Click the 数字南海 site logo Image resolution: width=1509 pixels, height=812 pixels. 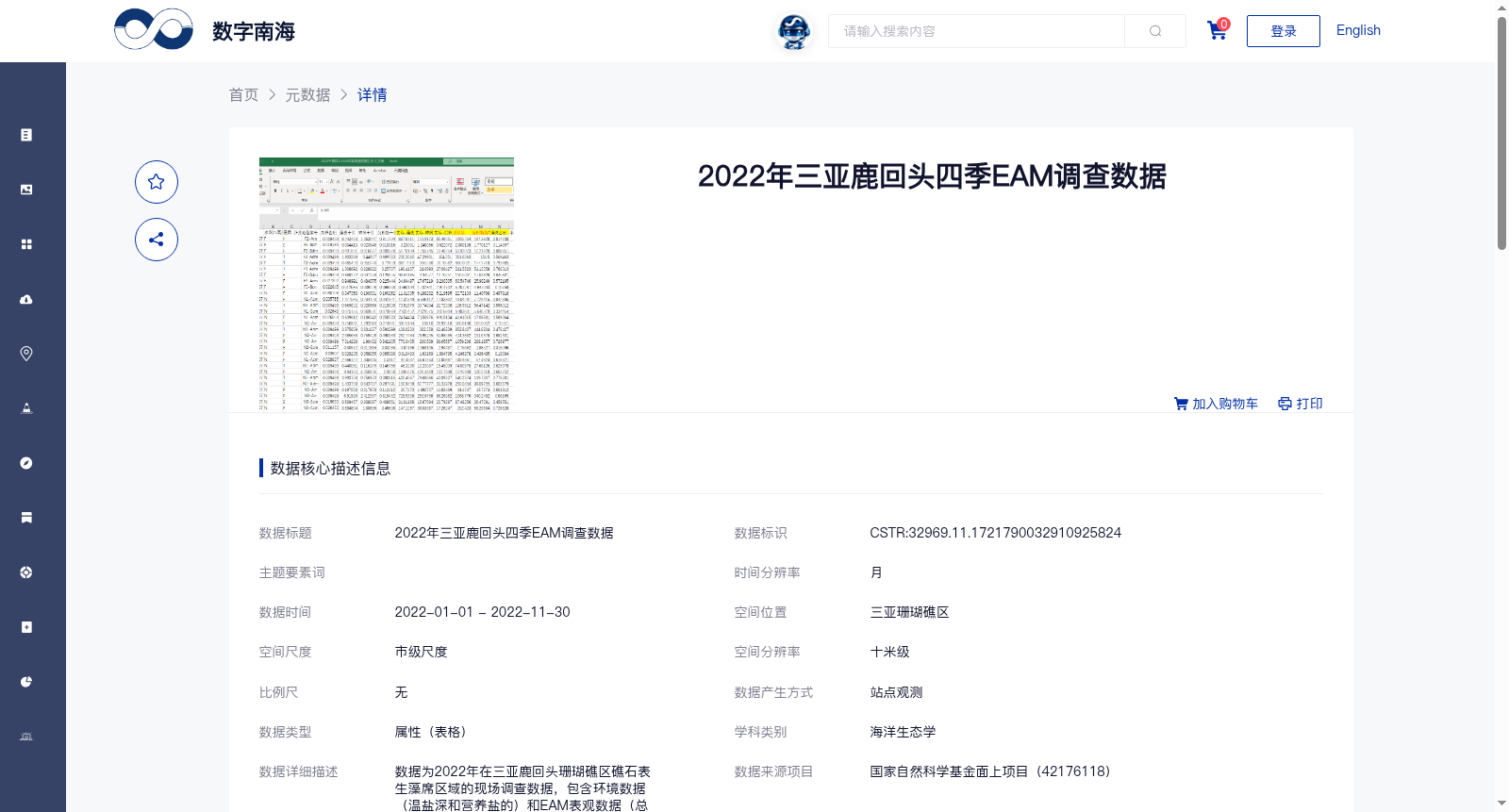(x=205, y=30)
